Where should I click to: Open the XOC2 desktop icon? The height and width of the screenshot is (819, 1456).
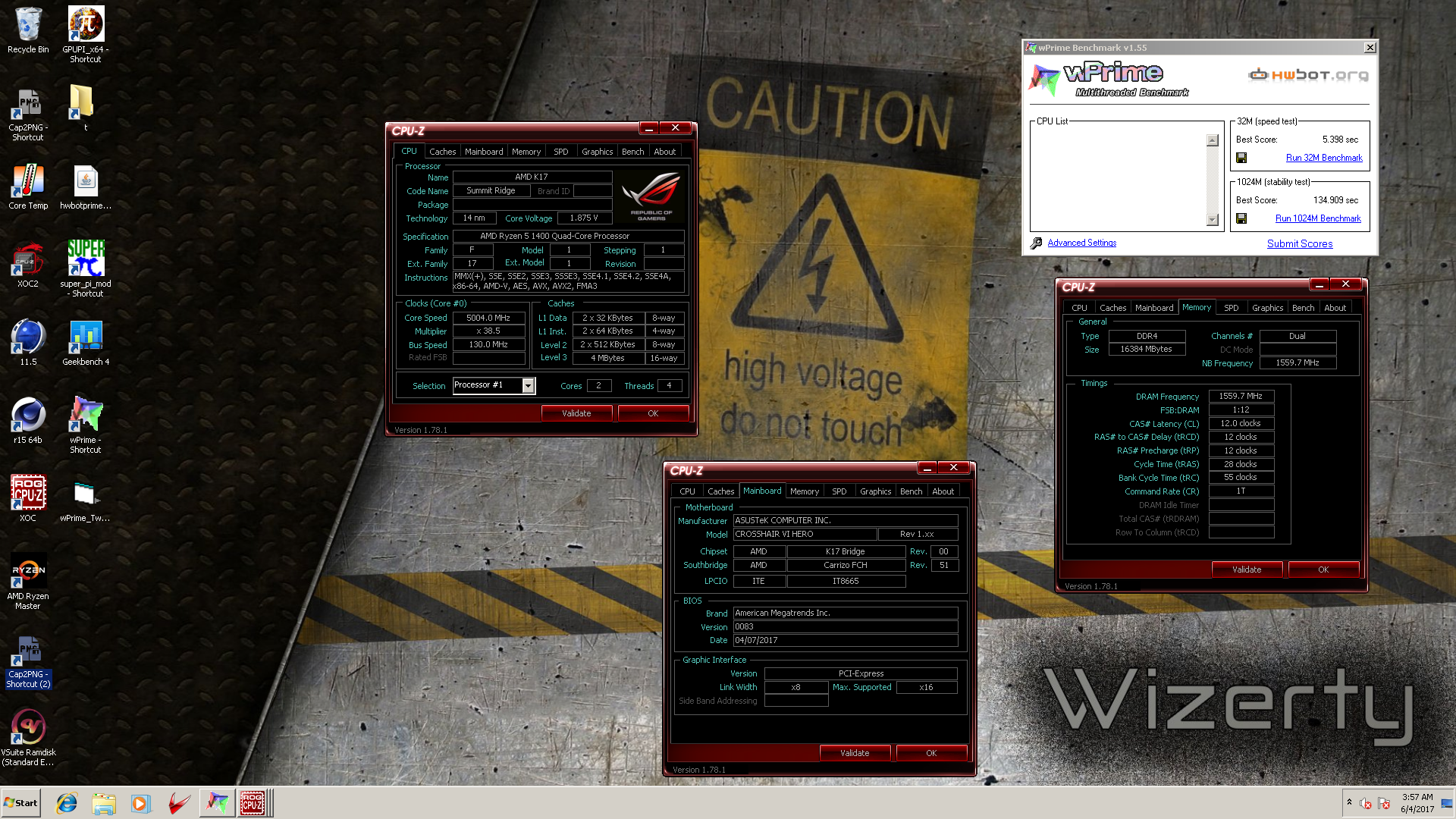[x=28, y=265]
